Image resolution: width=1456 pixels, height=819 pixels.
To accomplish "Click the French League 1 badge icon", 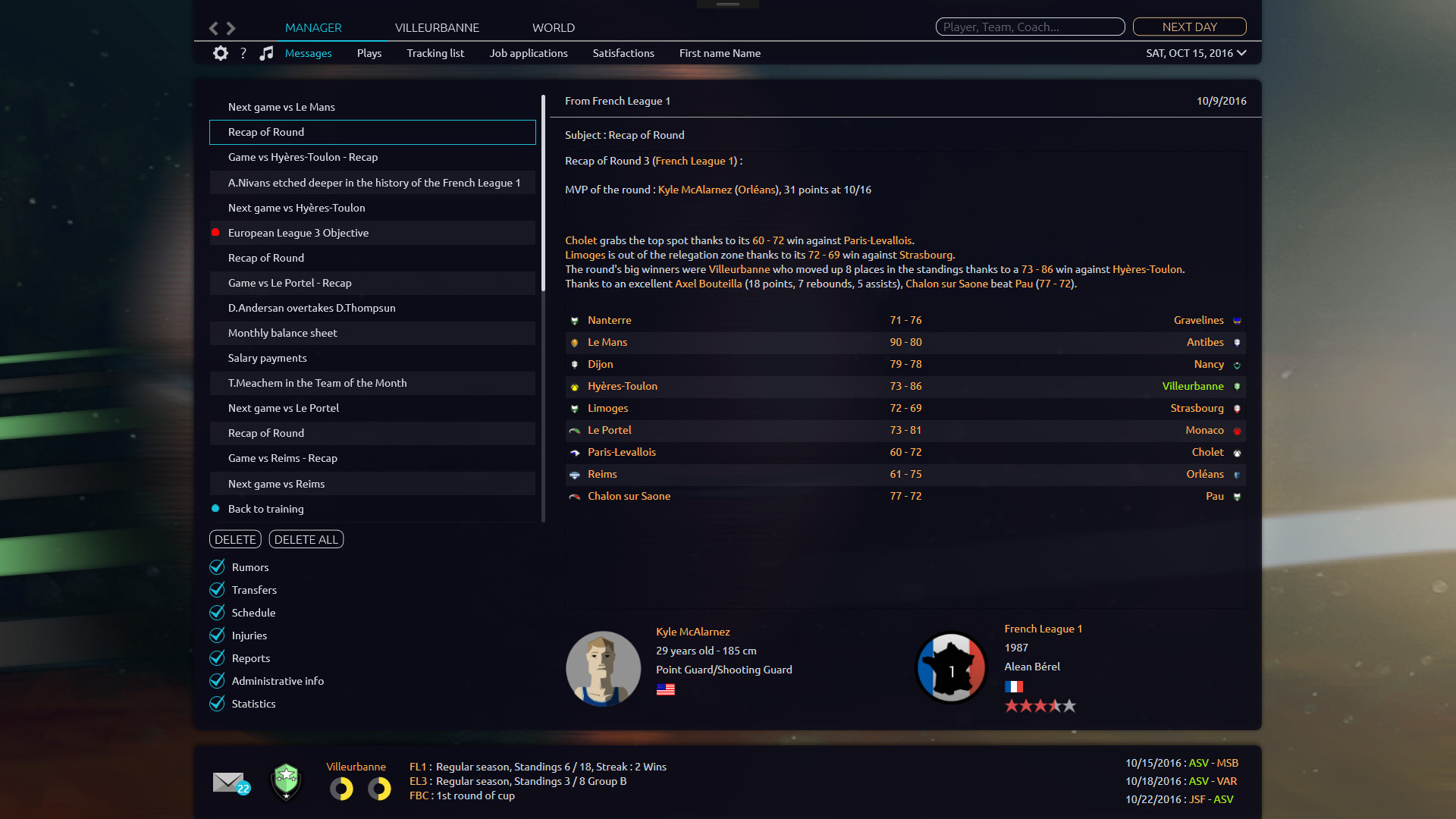I will tap(951, 668).
